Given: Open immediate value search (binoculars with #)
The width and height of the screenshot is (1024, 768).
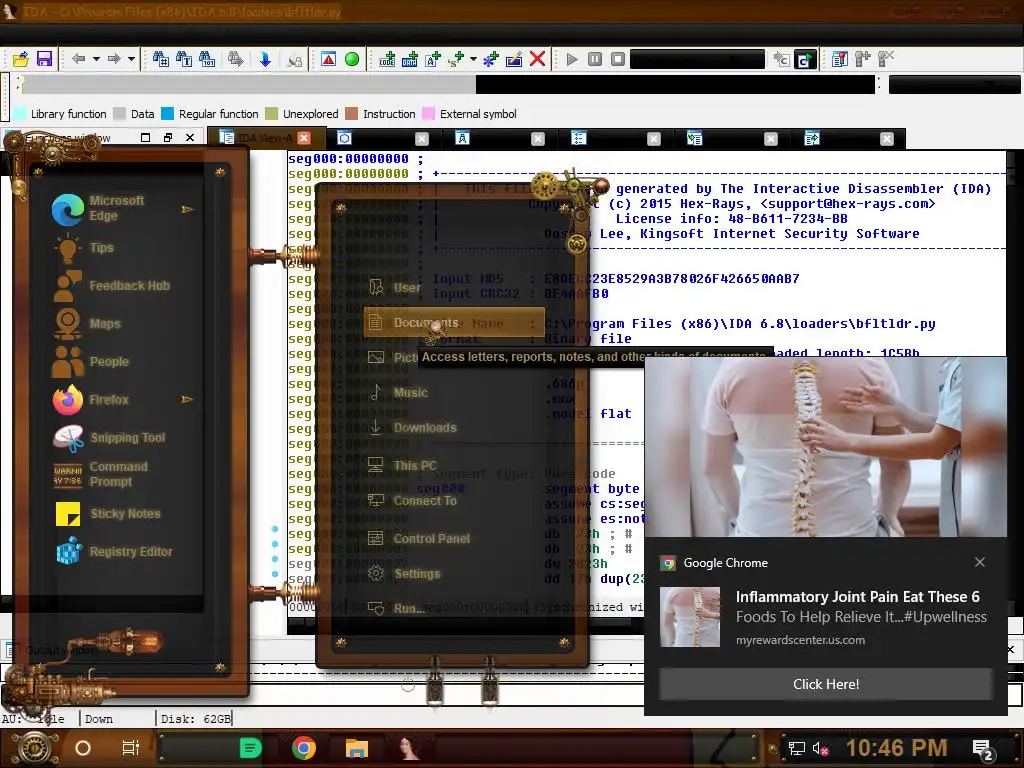Looking at the screenshot, I should point(161,59).
